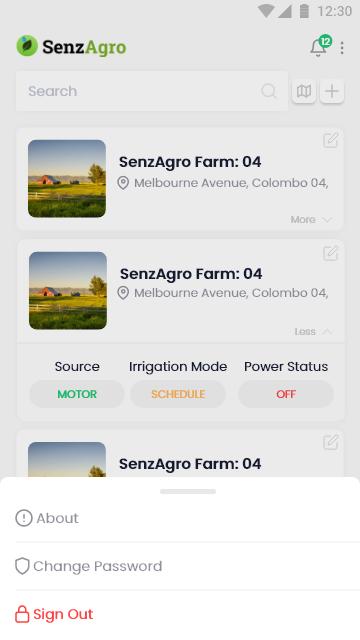Open the three-dot overflow menu
The width and height of the screenshot is (360, 640).
[x=342, y=48]
